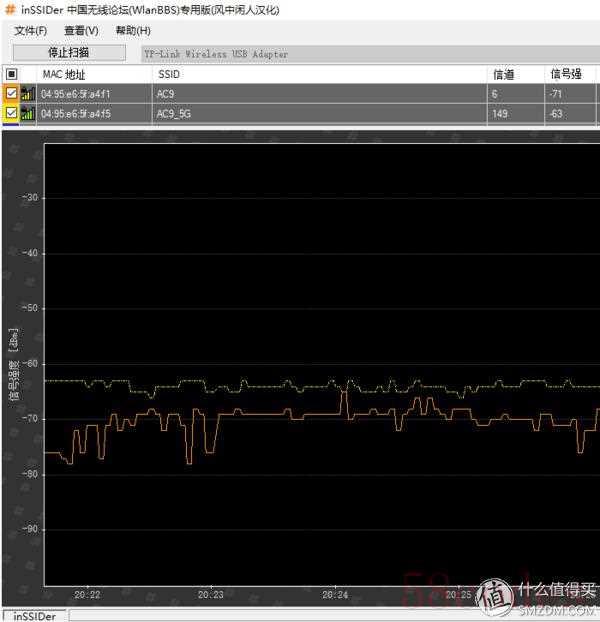
Task: Open the 文件(F) menu
Action: (30, 31)
